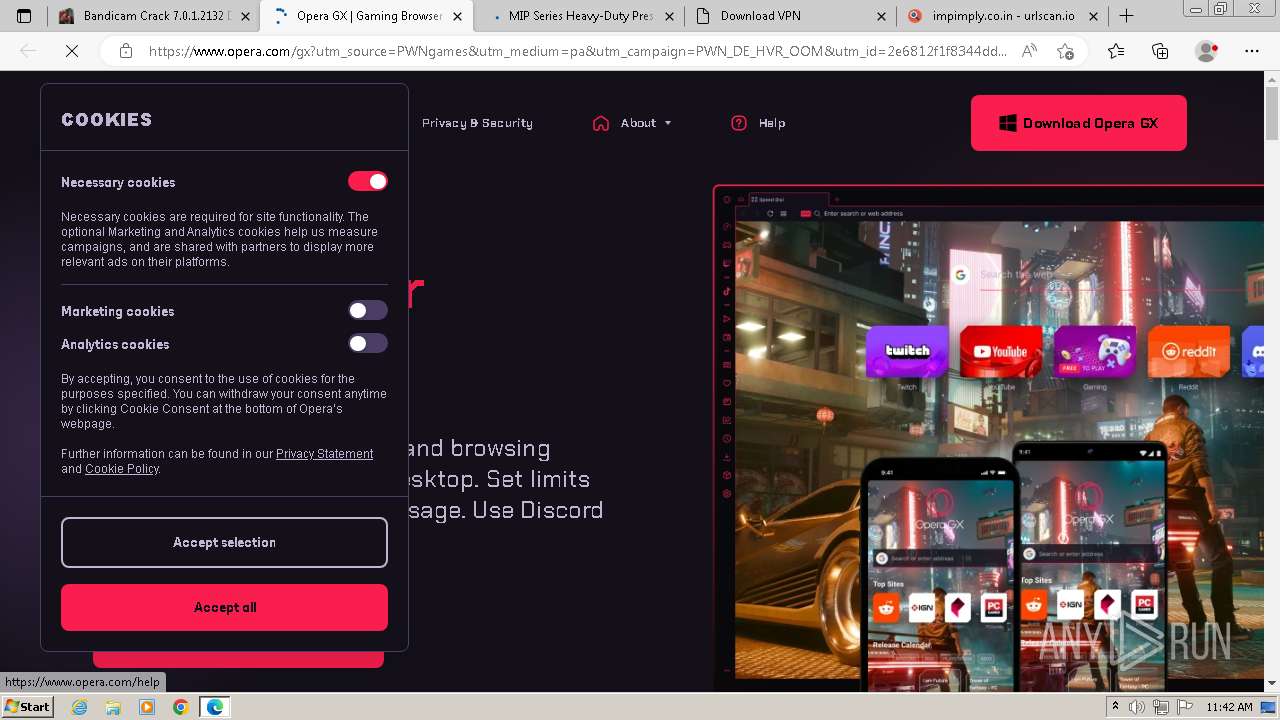Toggle the Necessary cookies switch
The width and height of the screenshot is (1280, 720).
[x=367, y=181]
